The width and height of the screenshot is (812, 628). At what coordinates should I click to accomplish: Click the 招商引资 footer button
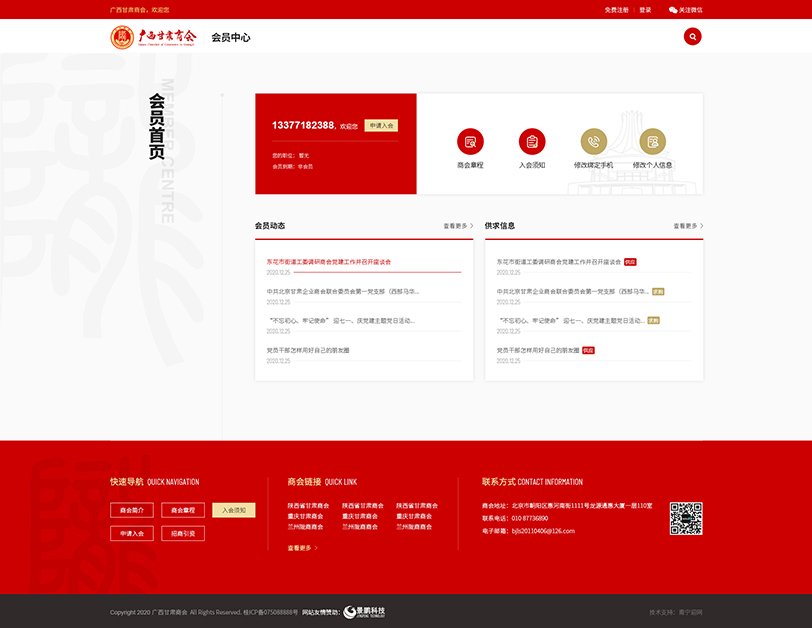click(x=183, y=533)
